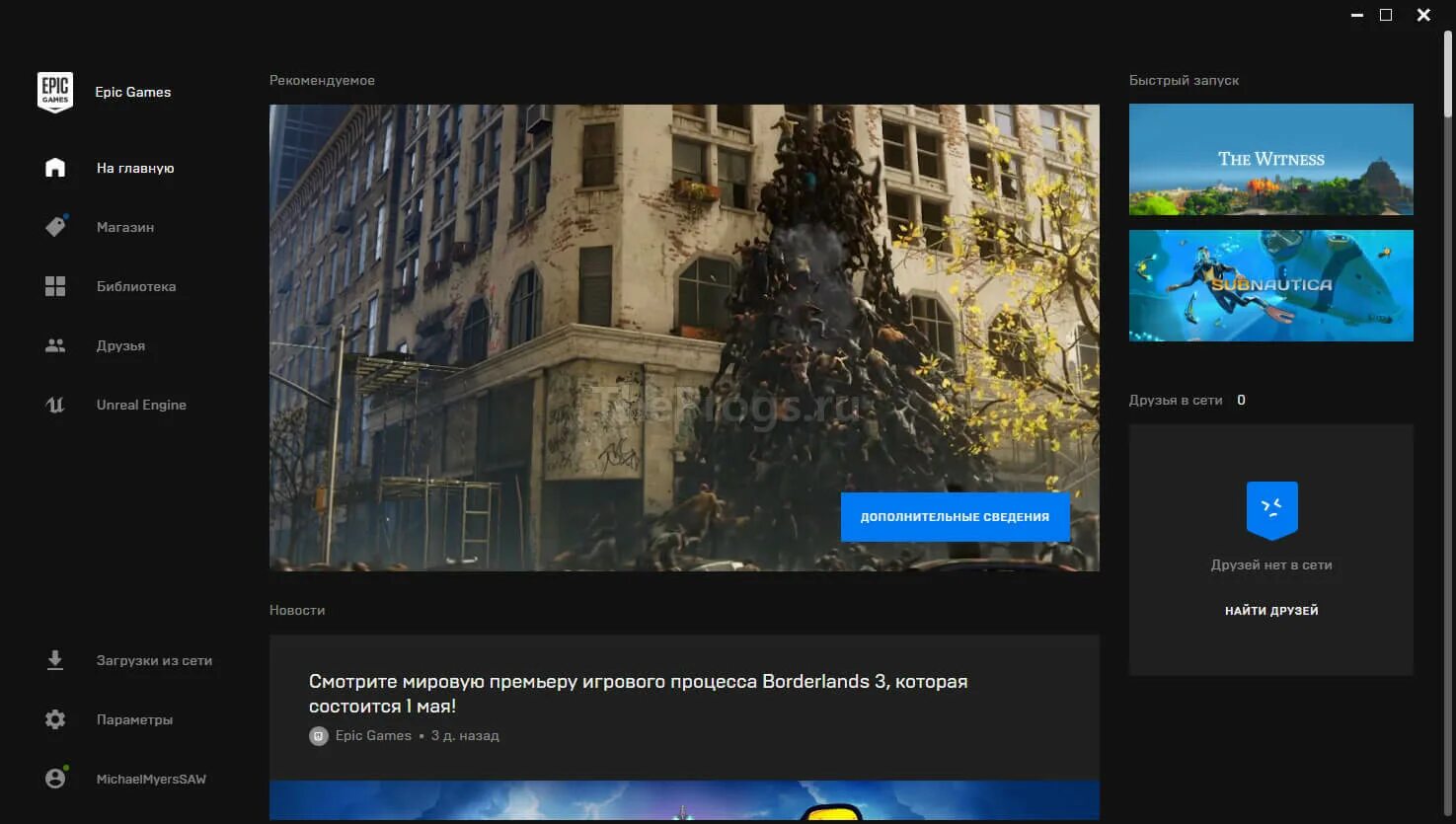Click the Library grid icon
The height and width of the screenshot is (824, 1456).
[55, 286]
